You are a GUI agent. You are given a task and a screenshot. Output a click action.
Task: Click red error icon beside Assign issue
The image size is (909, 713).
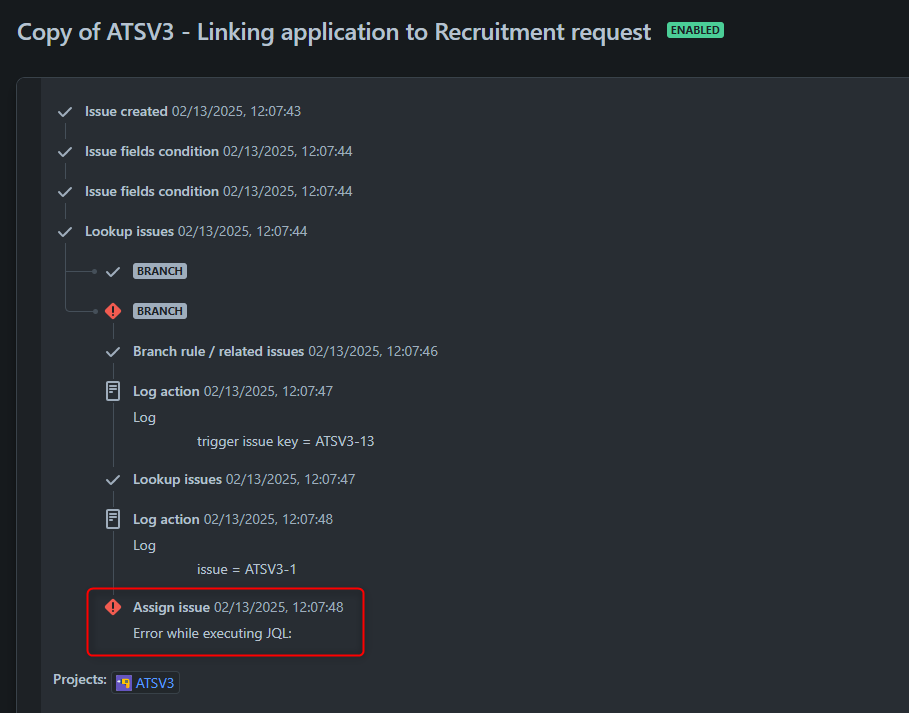(113, 607)
